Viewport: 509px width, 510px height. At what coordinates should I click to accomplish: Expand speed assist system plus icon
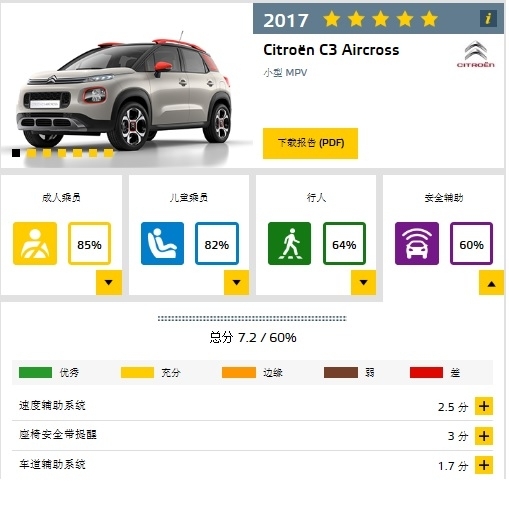click(x=486, y=408)
